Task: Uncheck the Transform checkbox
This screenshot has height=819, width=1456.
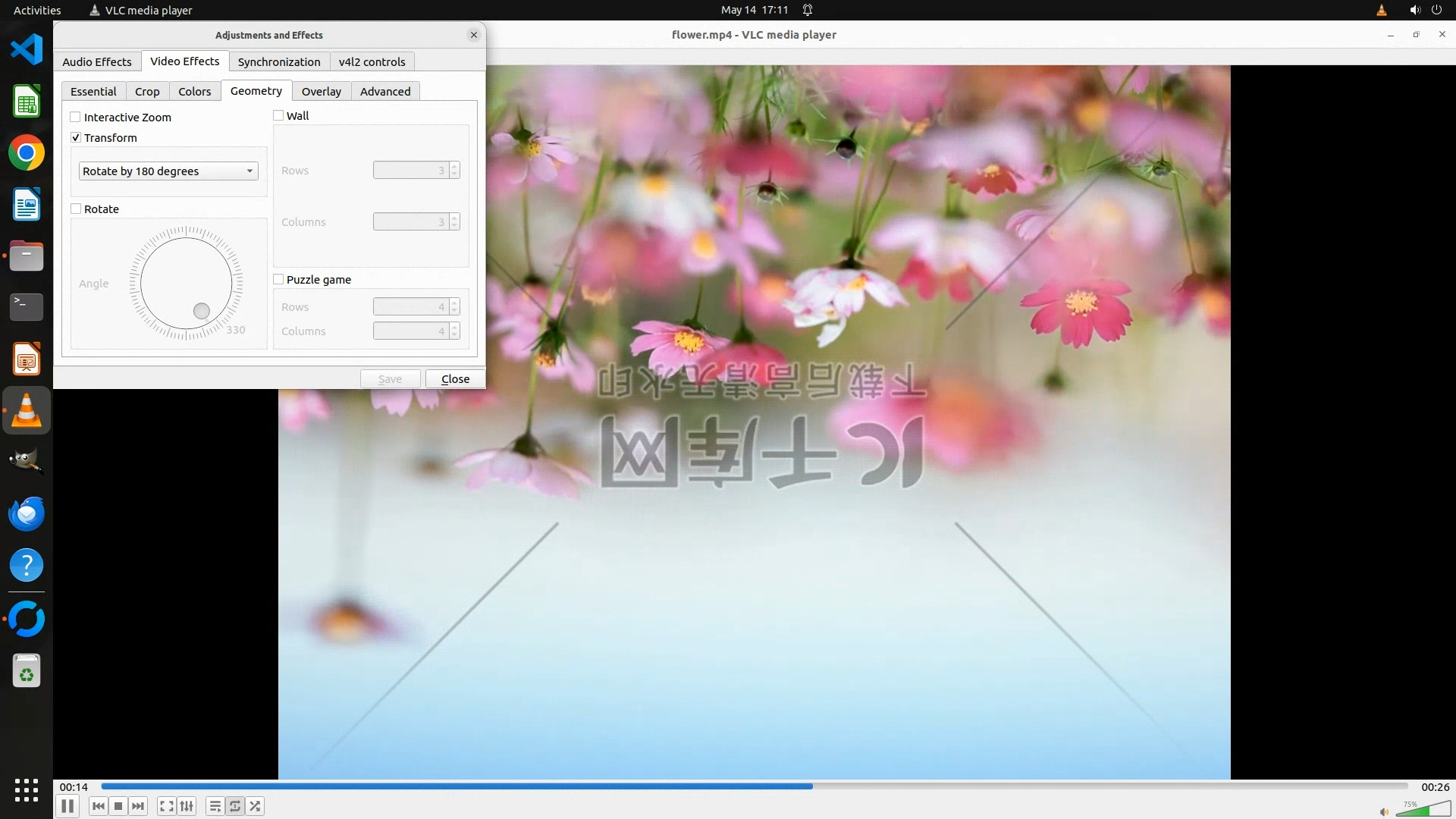Action: click(76, 137)
